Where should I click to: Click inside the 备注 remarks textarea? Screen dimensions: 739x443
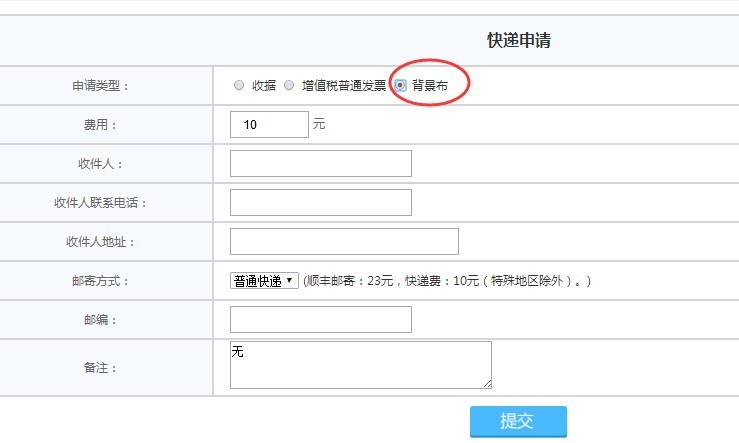(360, 364)
